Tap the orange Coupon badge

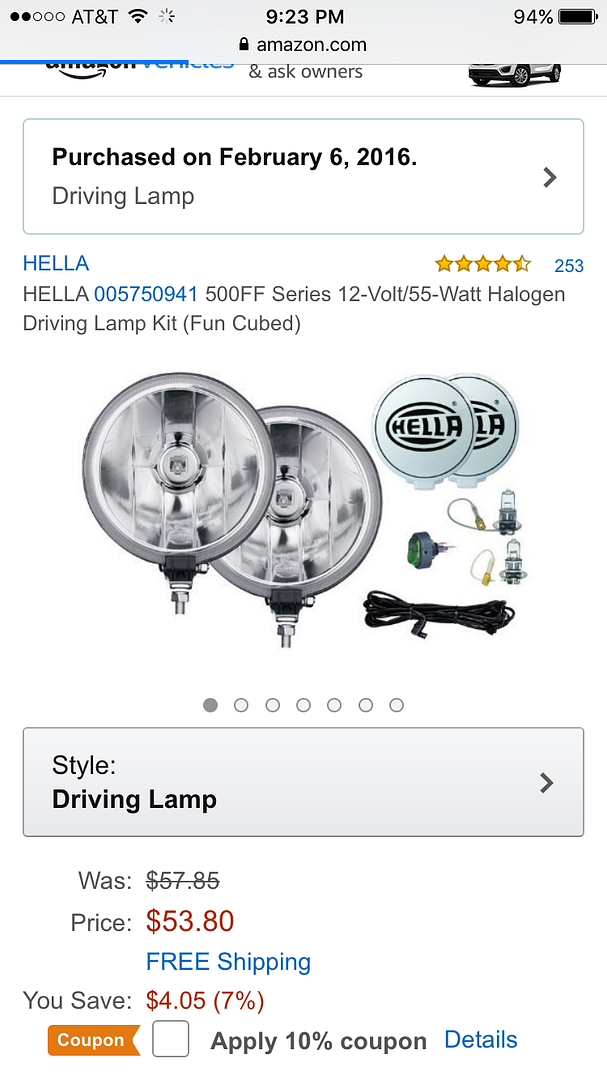93,1040
